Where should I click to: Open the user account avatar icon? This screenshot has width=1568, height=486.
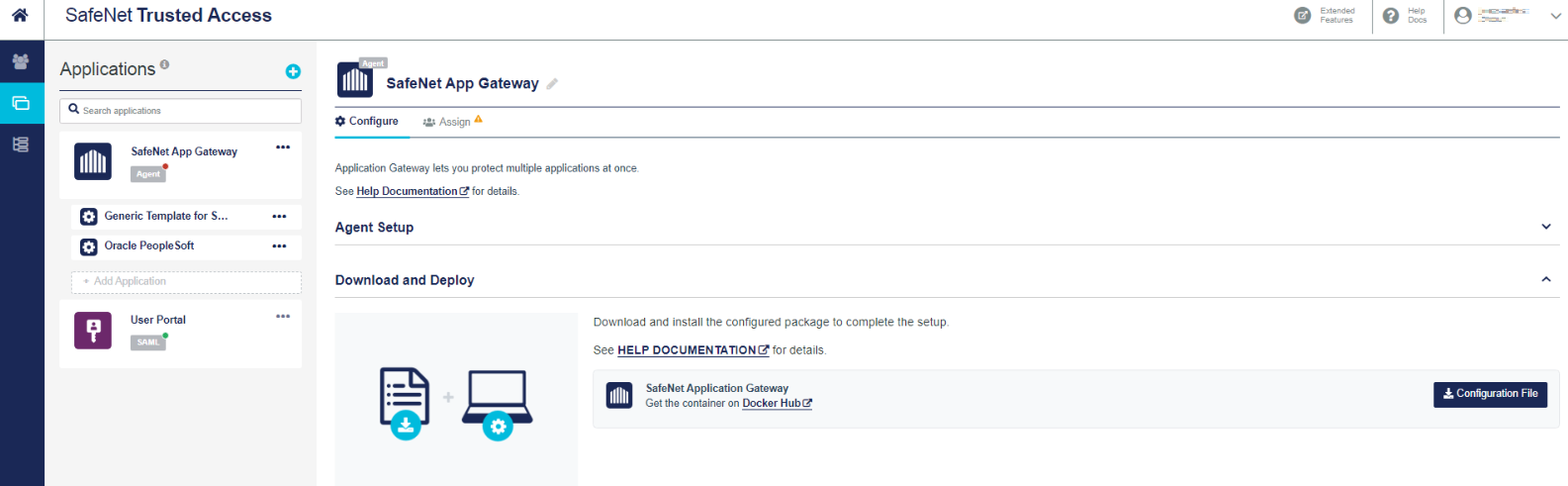click(1463, 15)
